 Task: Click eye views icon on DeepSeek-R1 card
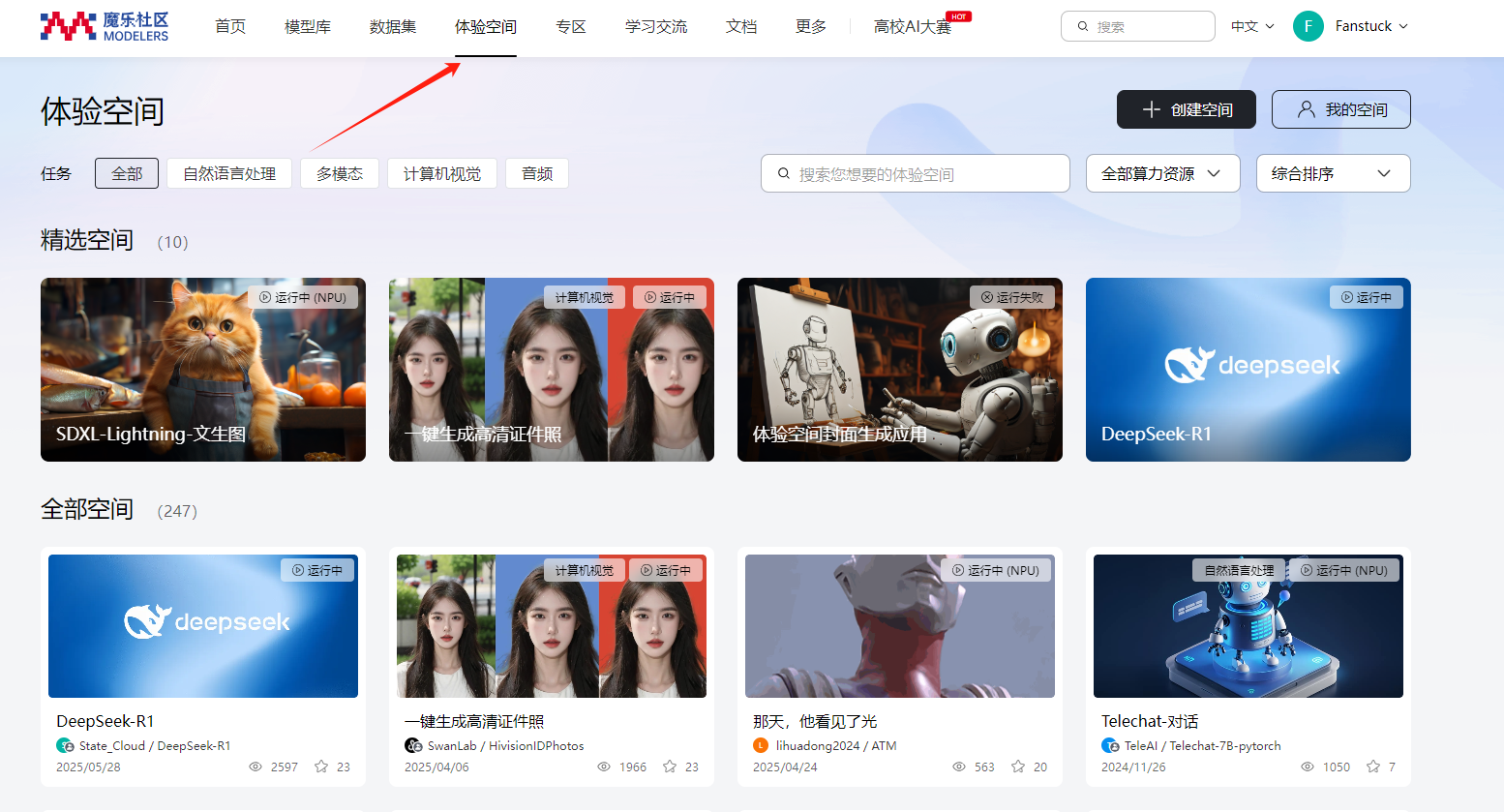click(x=256, y=767)
